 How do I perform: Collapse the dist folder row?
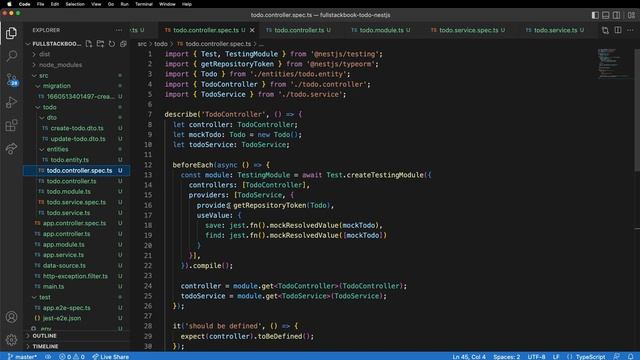point(77,54)
